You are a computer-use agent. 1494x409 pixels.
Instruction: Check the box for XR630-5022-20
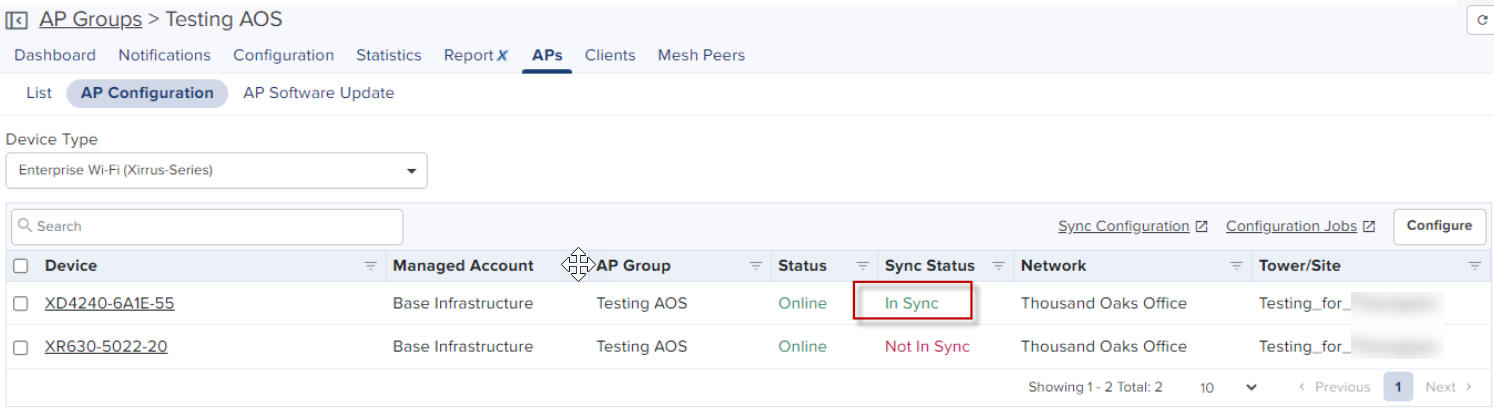pyautogui.click(x=21, y=347)
